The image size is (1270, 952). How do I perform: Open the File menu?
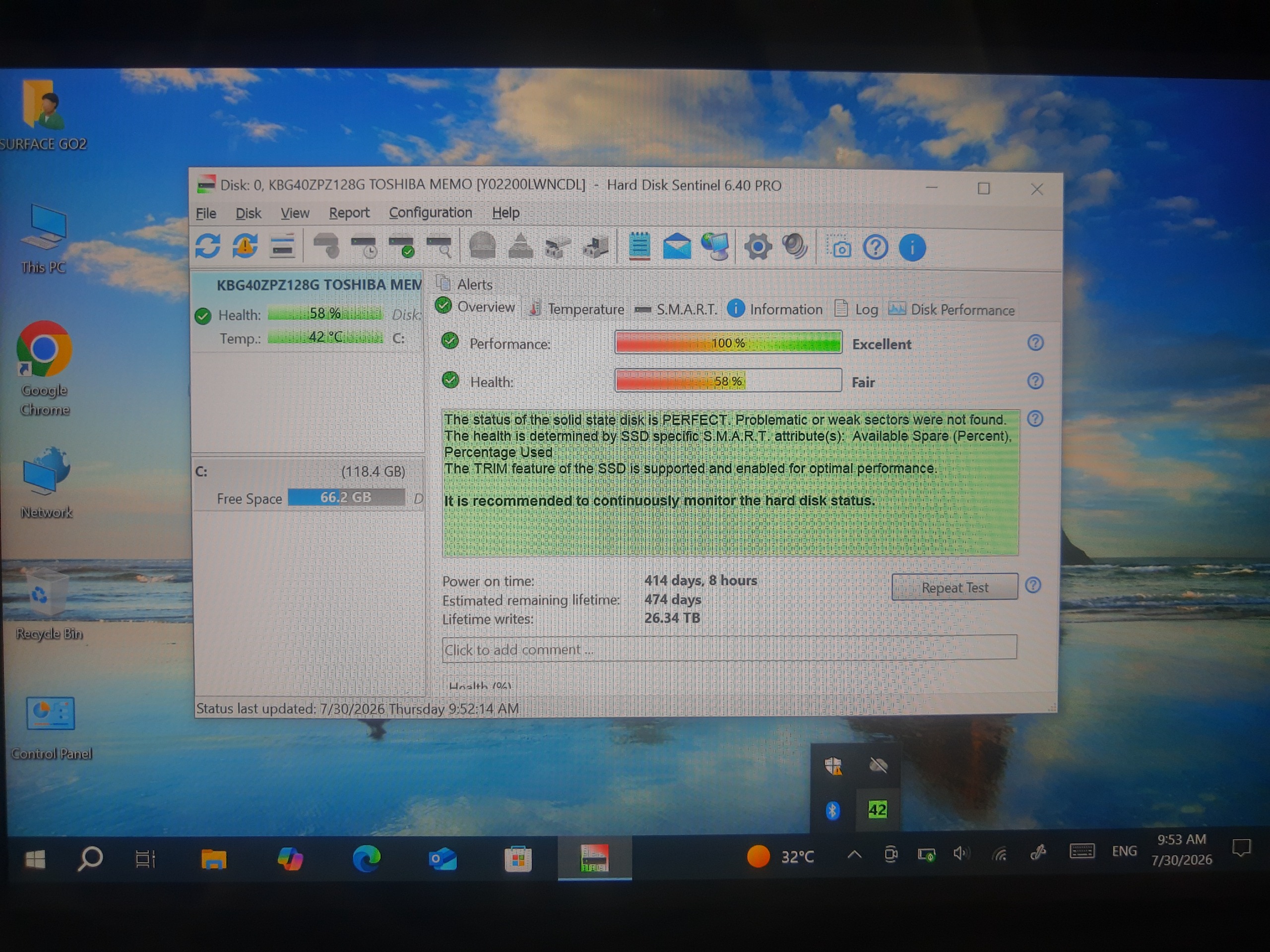click(206, 213)
